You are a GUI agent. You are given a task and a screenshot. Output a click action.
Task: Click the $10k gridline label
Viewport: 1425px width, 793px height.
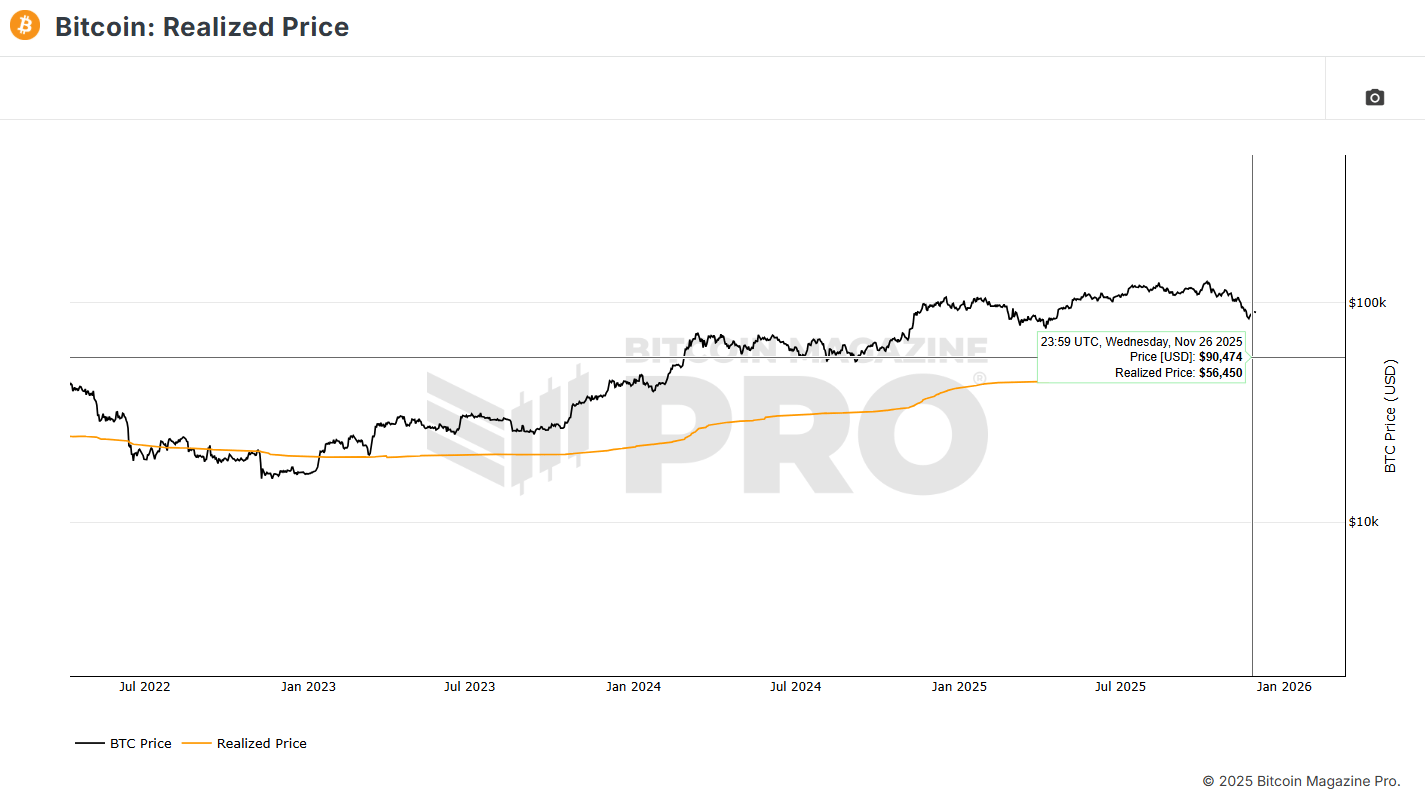(1362, 521)
